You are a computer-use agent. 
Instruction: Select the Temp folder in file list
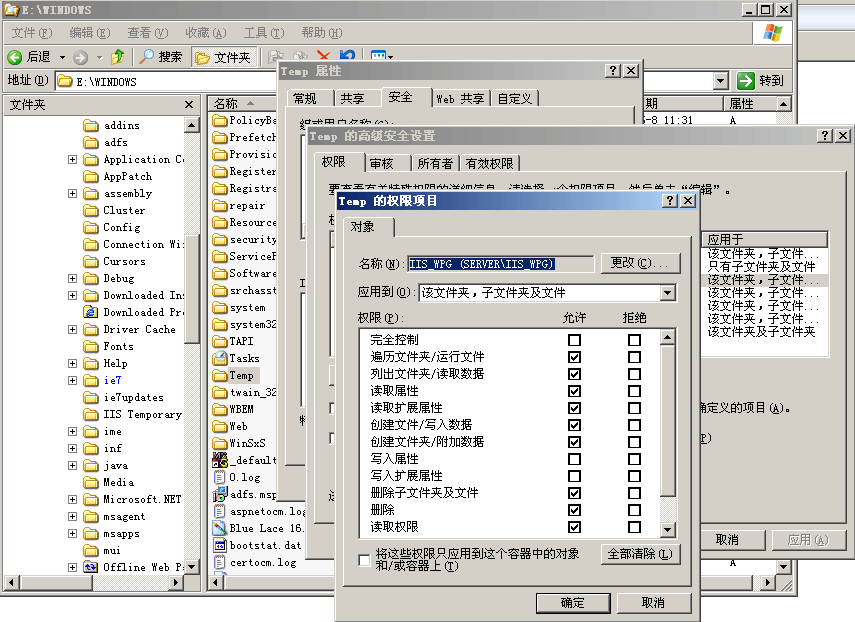(236, 375)
